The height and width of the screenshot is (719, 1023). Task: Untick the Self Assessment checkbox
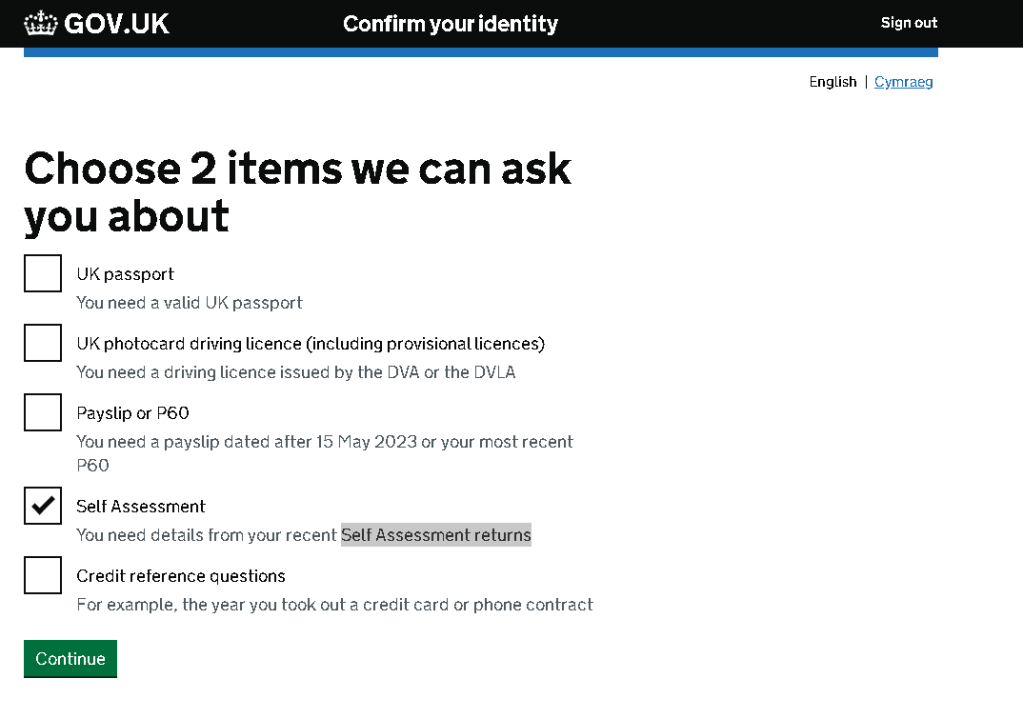pos(43,506)
